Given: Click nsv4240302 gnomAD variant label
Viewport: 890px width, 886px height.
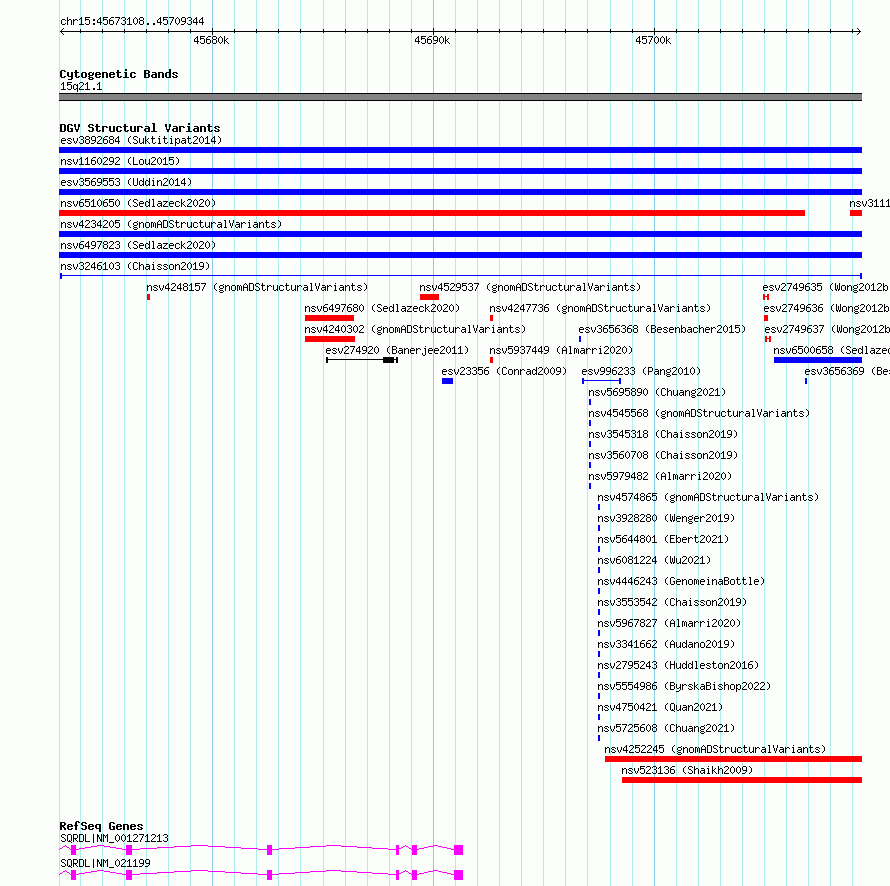Looking at the screenshot, I should [x=415, y=329].
